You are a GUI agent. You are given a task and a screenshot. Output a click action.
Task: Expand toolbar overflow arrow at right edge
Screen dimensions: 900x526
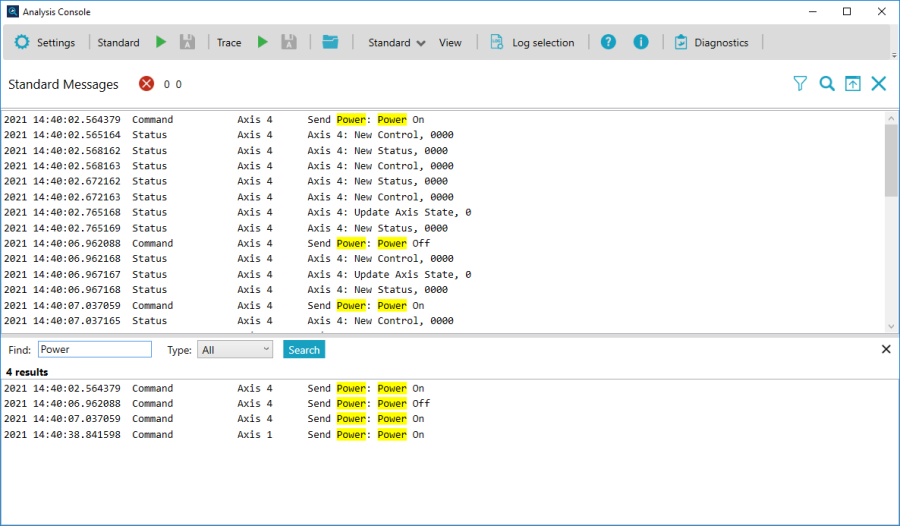tap(894, 56)
